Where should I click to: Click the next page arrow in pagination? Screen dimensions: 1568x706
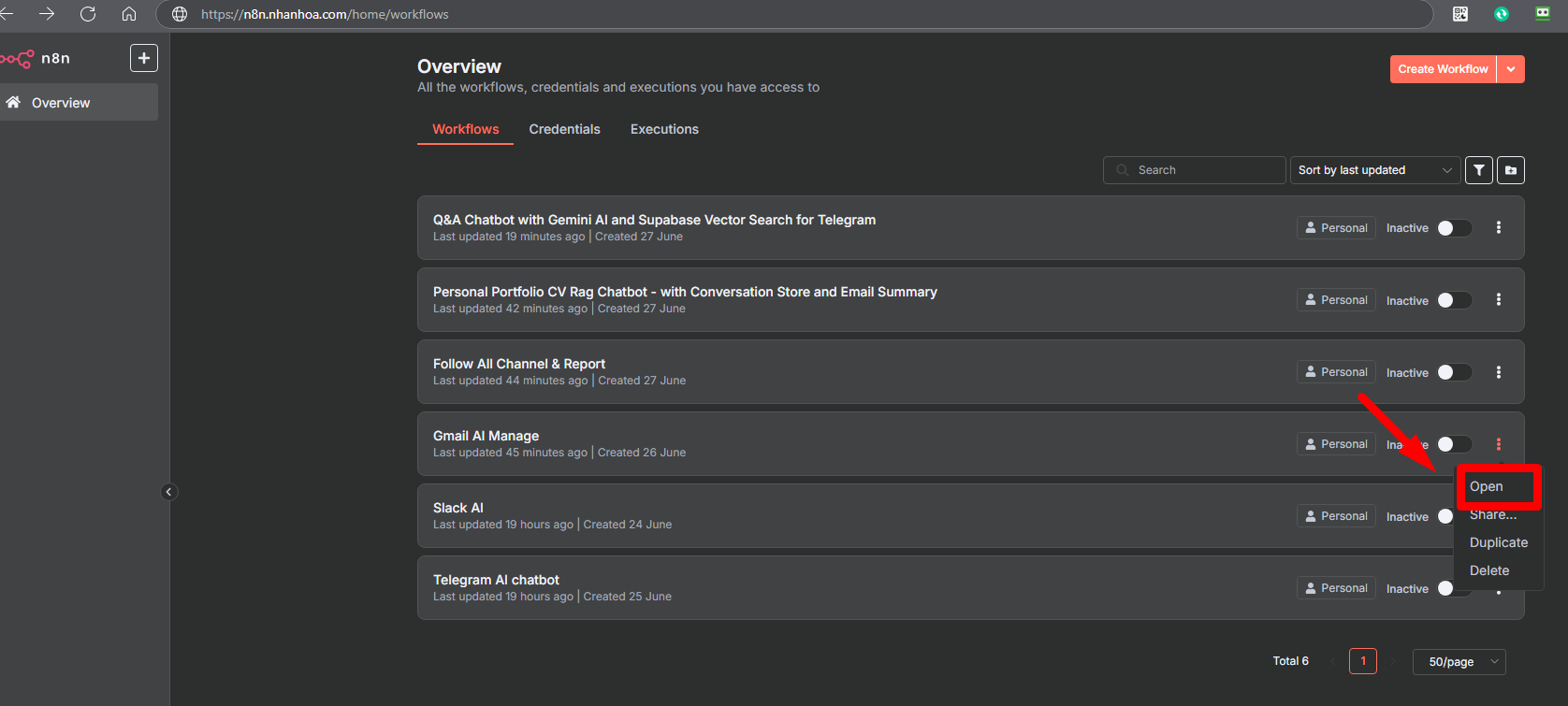tap(1393, 661)
